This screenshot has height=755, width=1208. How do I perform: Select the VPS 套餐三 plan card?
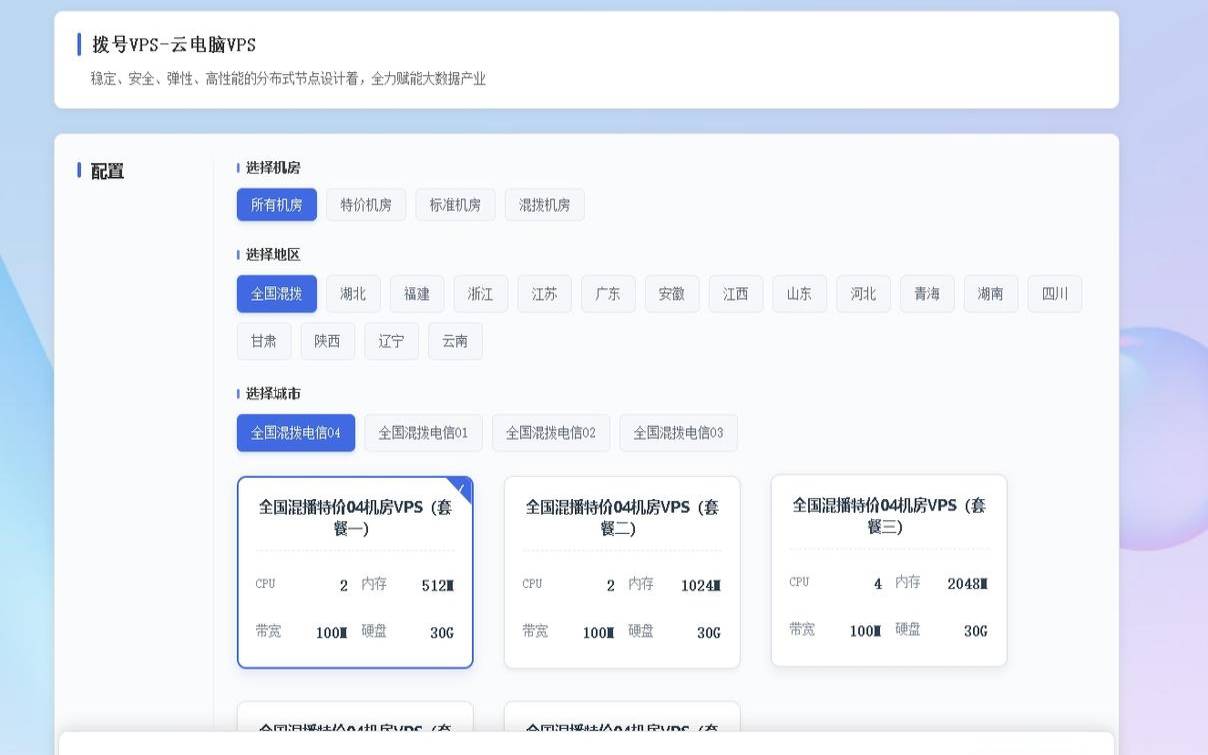888,571
